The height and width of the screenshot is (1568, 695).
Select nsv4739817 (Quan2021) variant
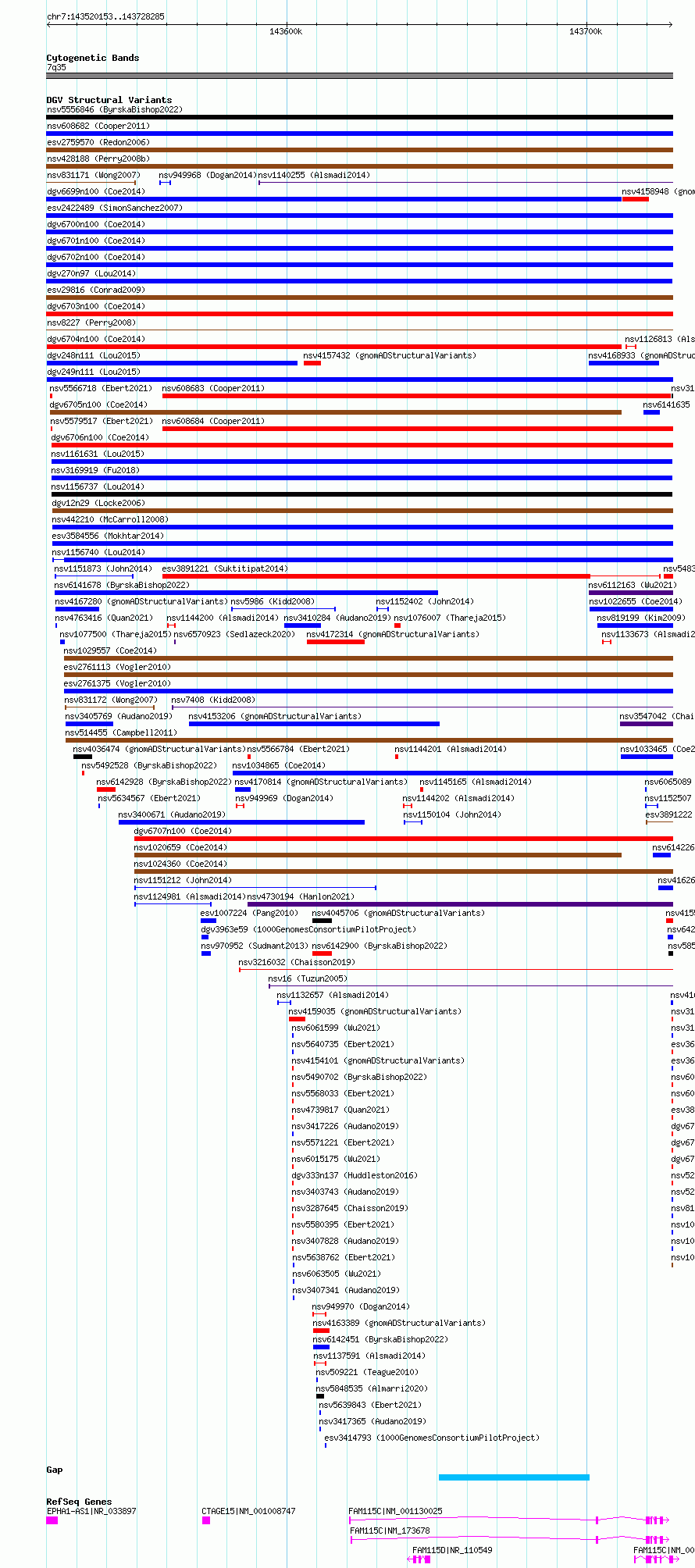[294, 1117]
